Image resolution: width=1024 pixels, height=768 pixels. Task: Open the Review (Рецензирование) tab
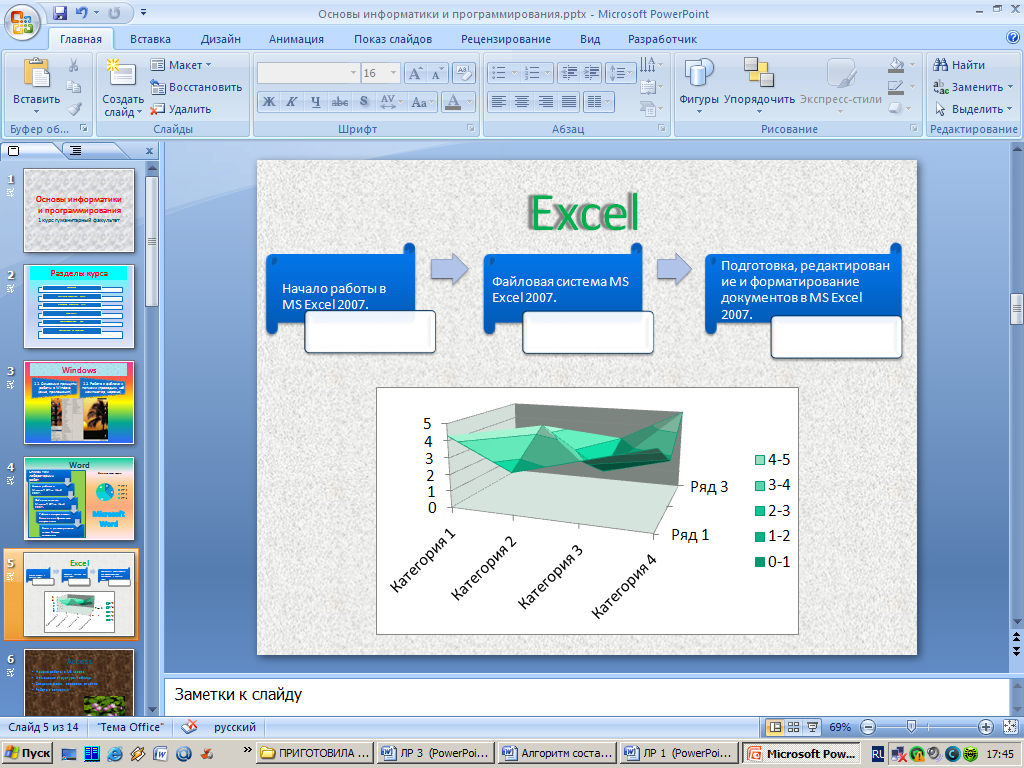(505, 39)
